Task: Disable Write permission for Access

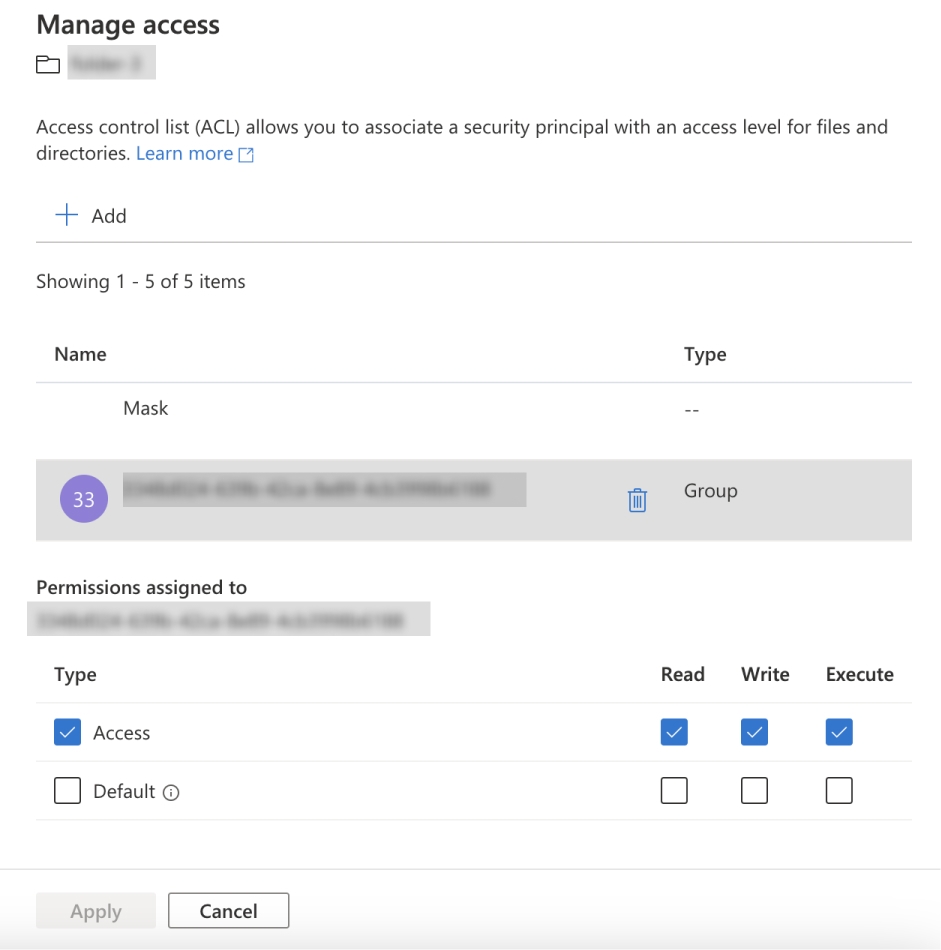Action: pyautogui.click(x=754, y=733)
